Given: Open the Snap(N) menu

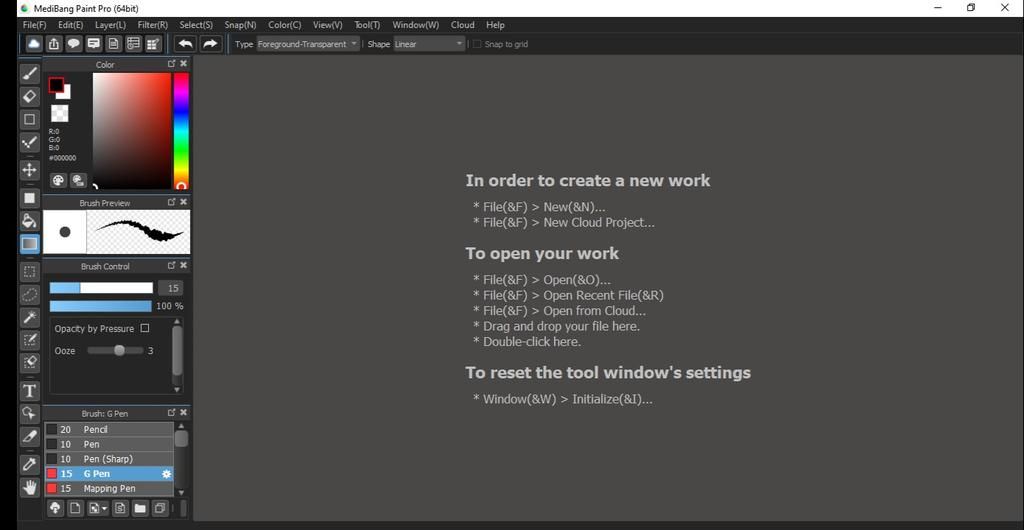Looking at the screenshot, I should click(x=240, y=25).
